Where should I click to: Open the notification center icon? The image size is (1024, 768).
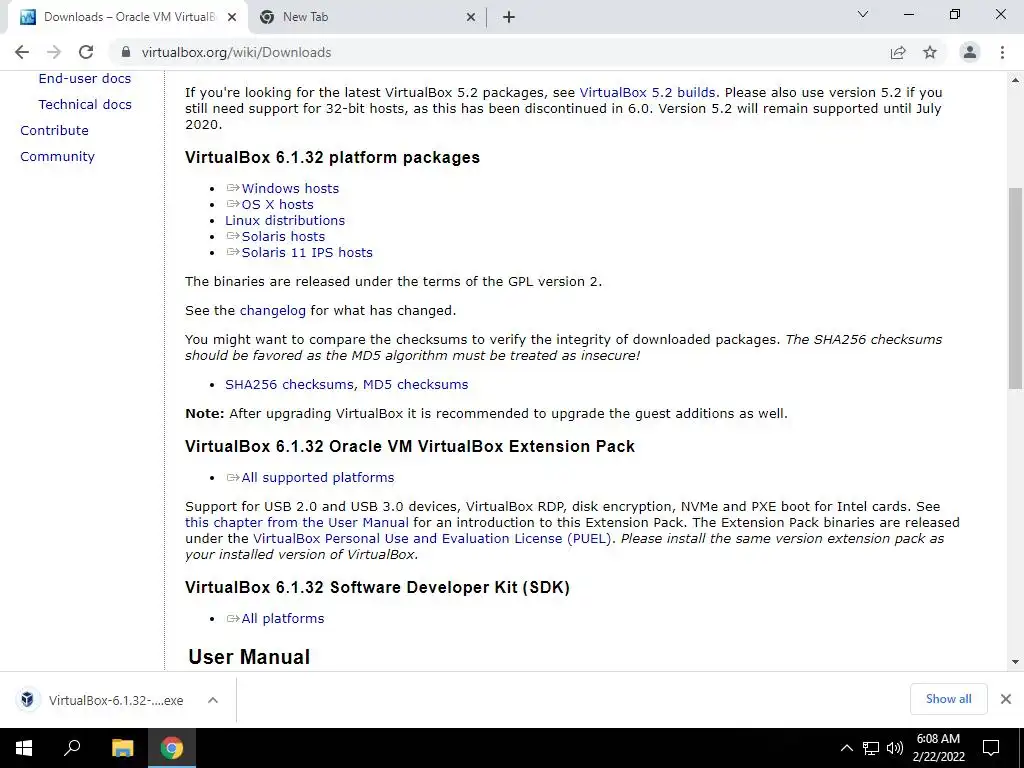point(991,748)
